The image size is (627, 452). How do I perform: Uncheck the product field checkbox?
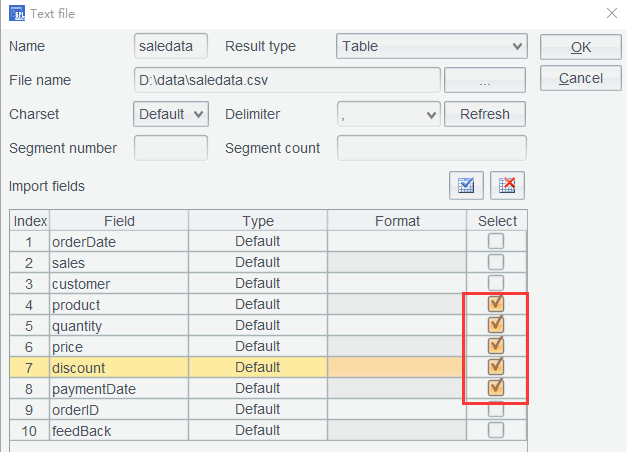click(x=496, y=304)
